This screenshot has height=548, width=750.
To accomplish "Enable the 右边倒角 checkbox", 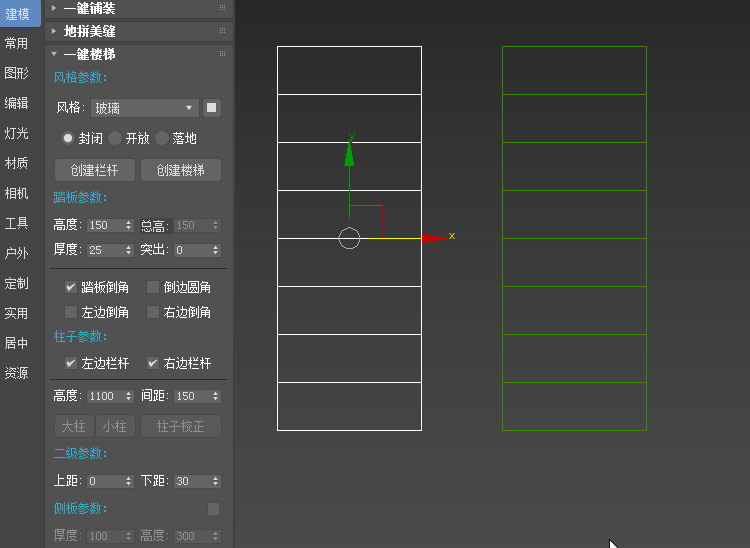I will click(153, 312).
